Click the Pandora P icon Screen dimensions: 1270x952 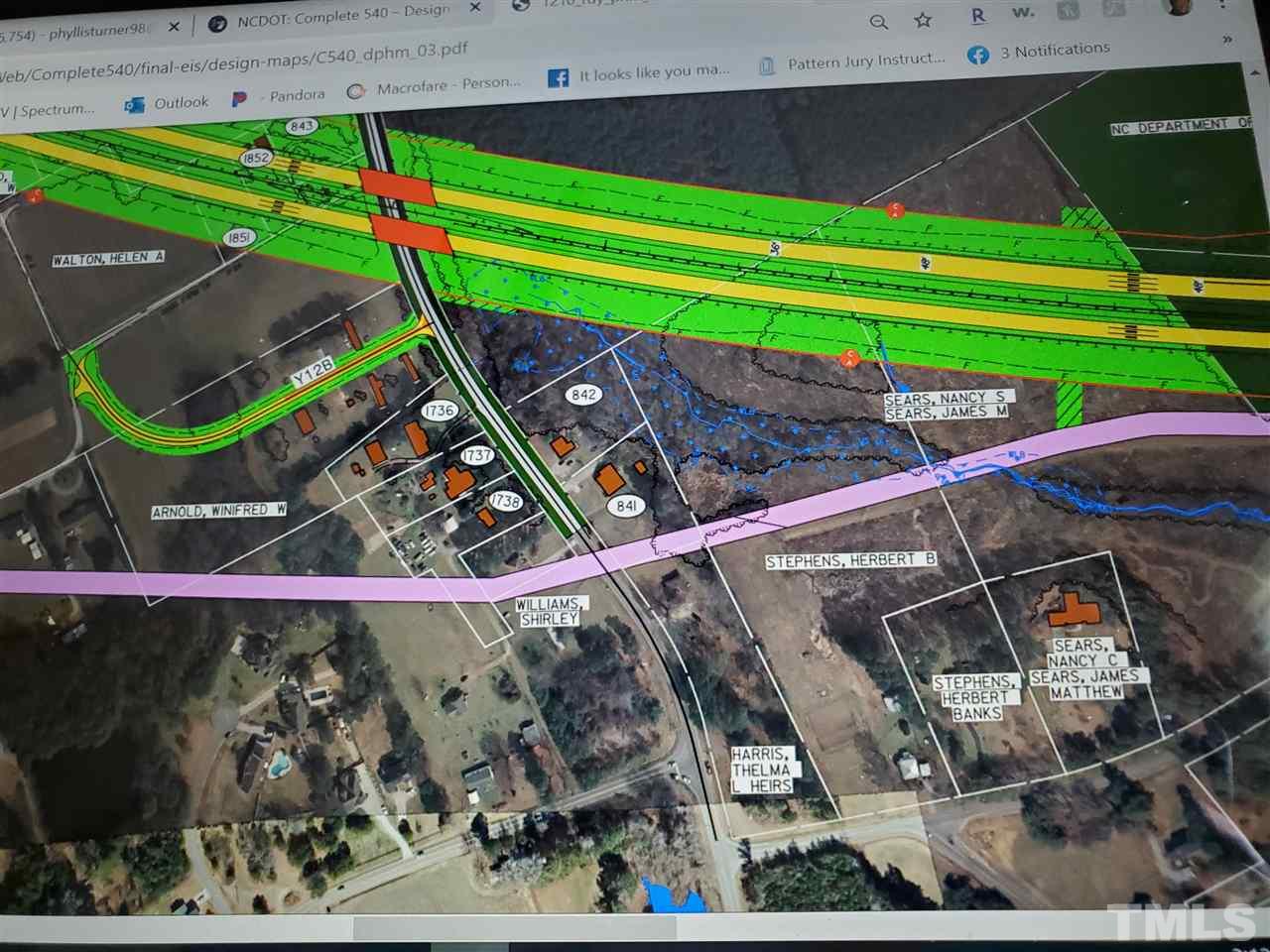pos(238,98)
